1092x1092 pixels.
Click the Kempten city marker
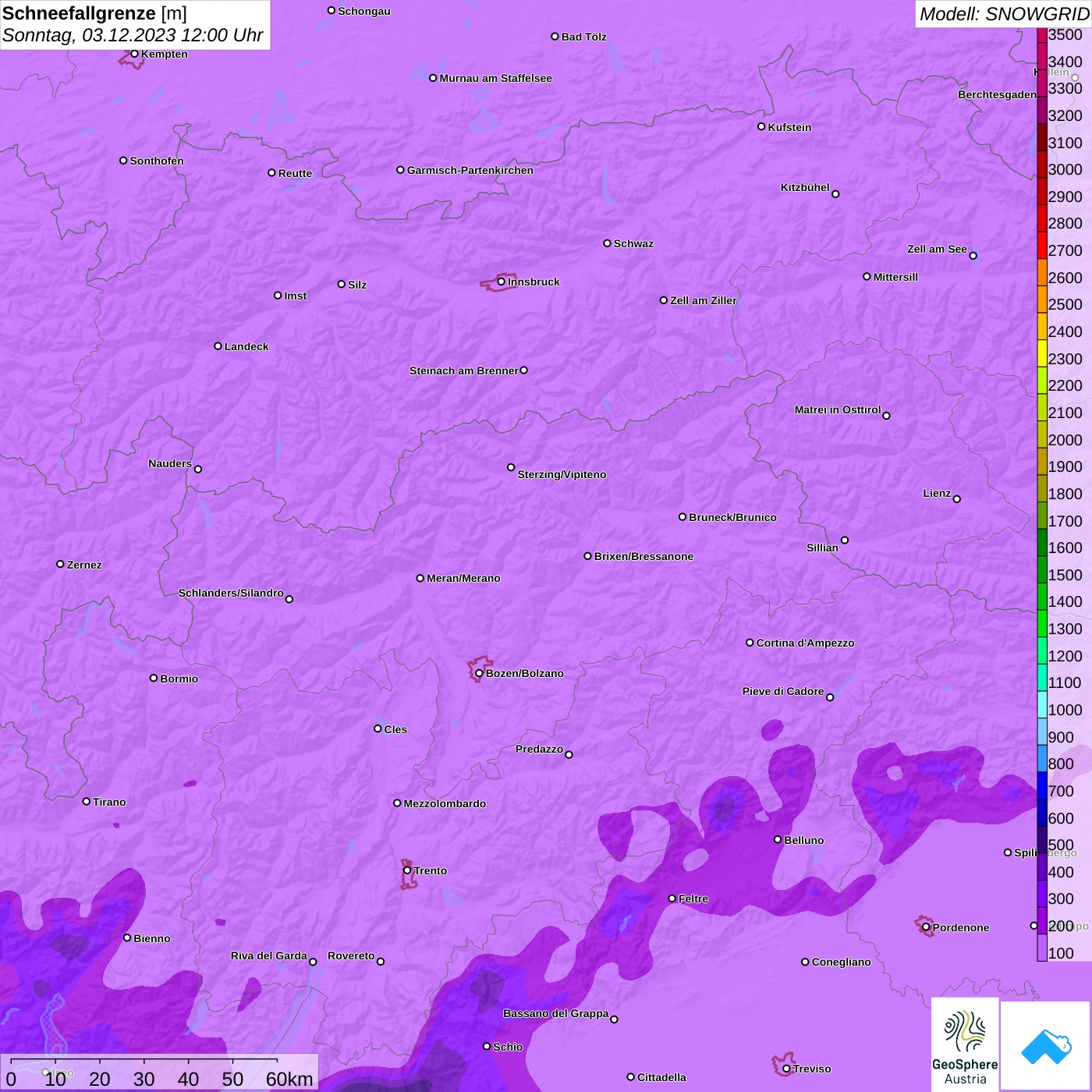click(135, 54)
